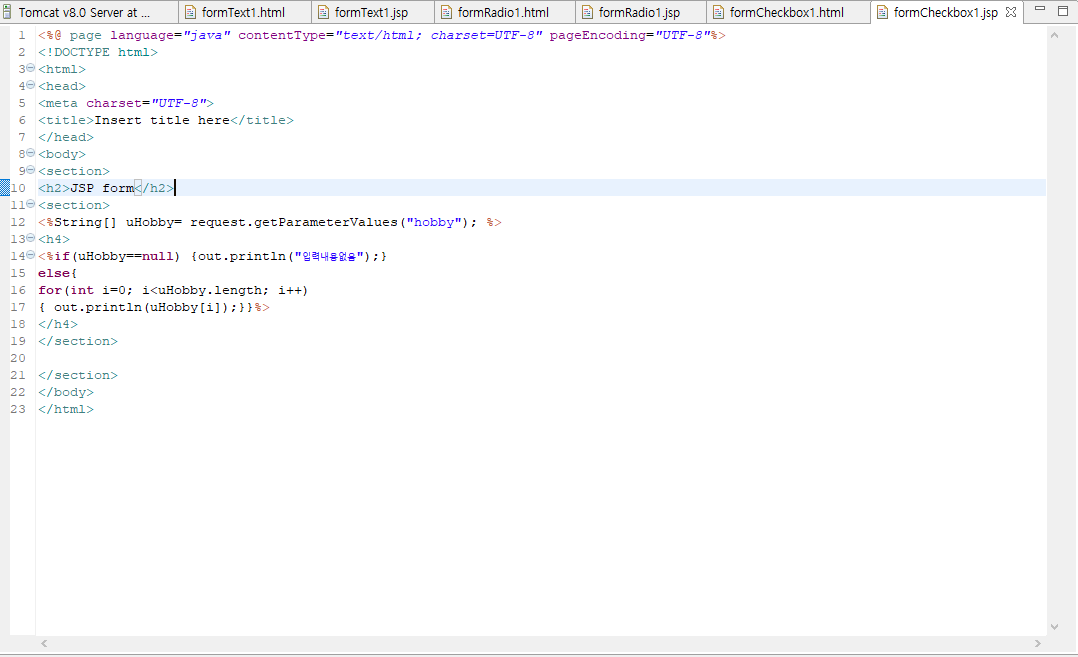1078x657 pixels.
Task: Click the formText1.jsp file icon
Action: pyautogui.click(x=323, y=12)
